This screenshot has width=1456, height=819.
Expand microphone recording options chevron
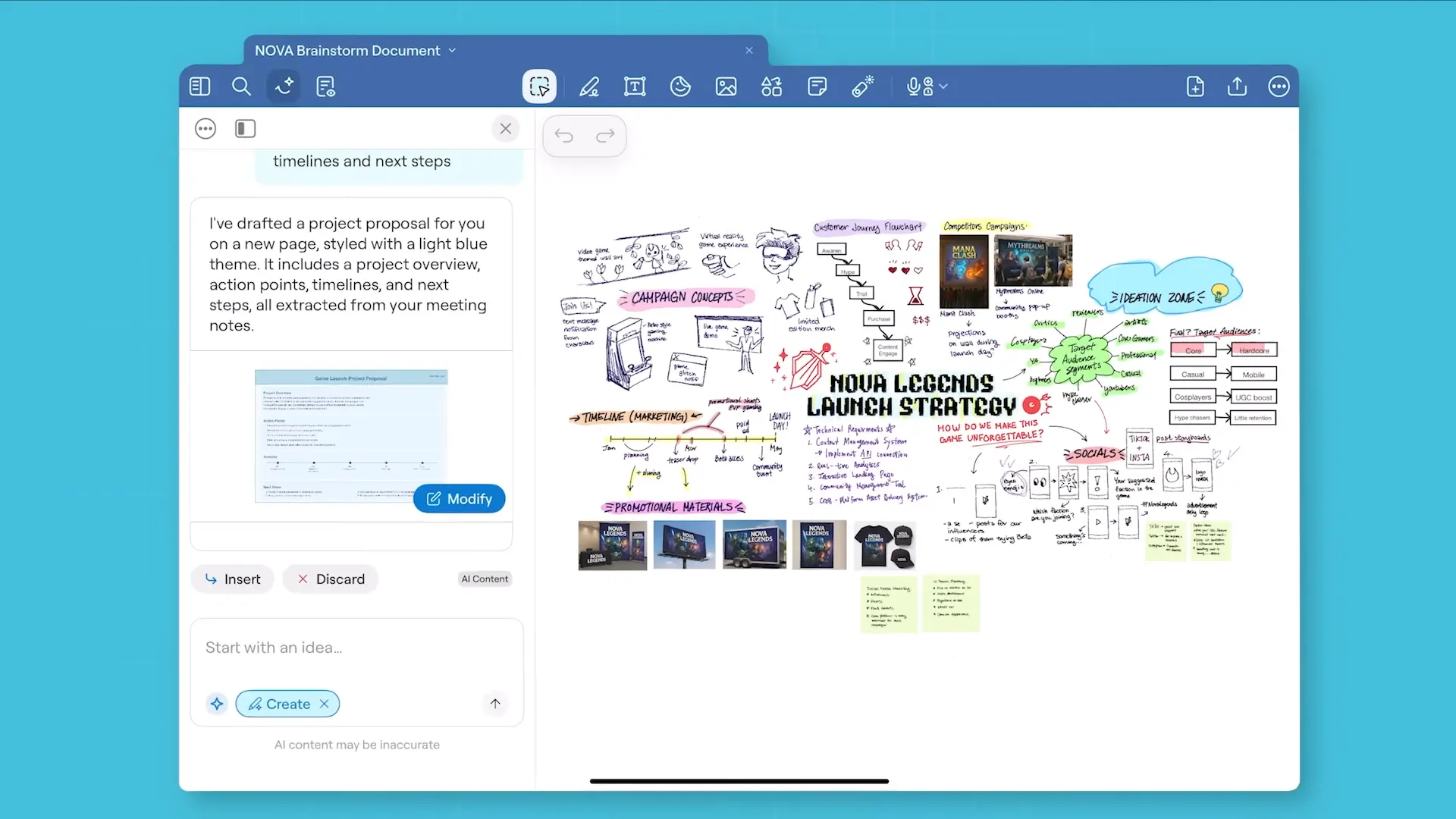[x=943, y=86]
